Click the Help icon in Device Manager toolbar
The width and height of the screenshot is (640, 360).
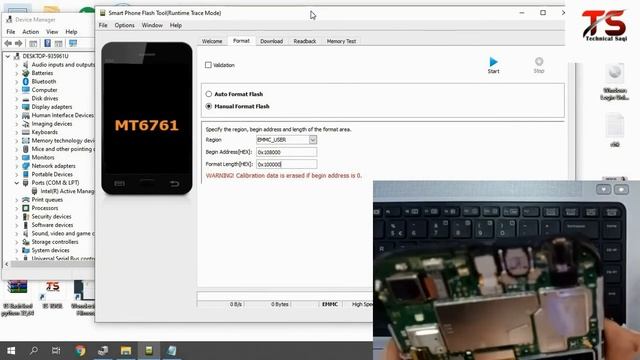[x=47, y=43]
